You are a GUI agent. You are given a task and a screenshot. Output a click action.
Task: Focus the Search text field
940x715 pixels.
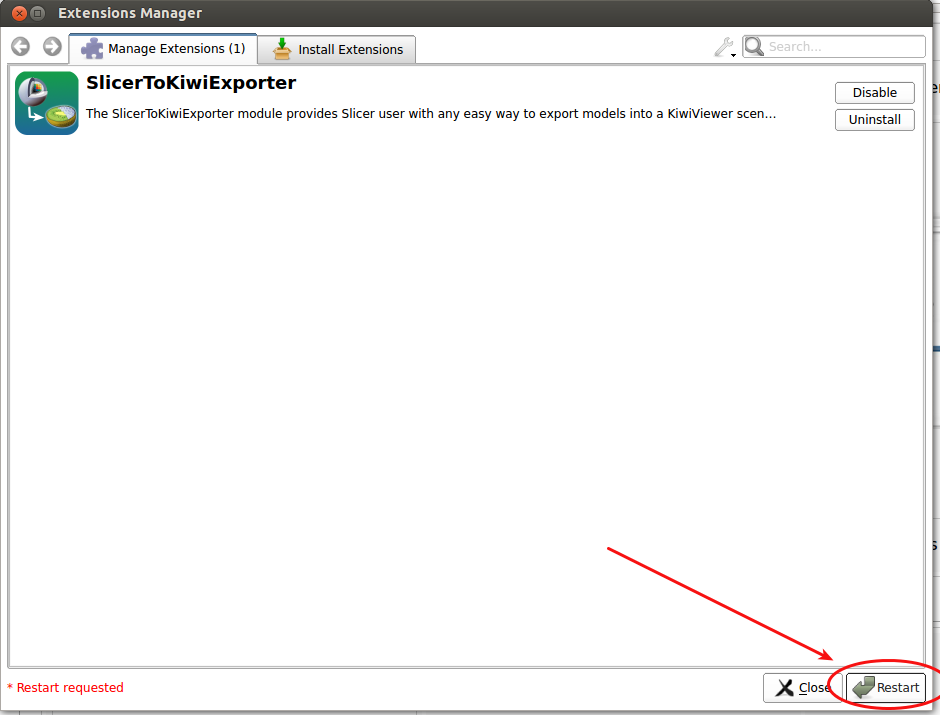[843, 47]
